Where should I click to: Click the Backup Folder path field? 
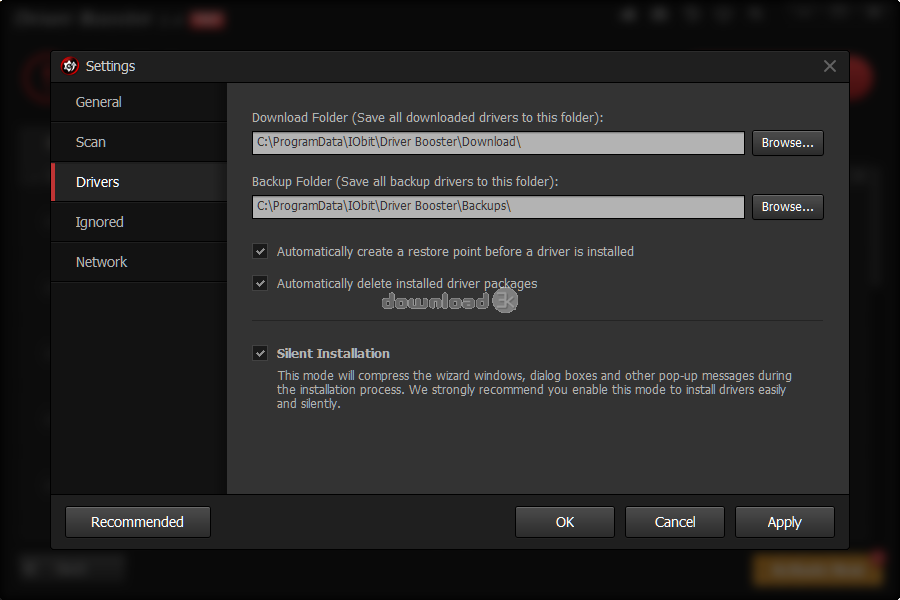click(x=498, y=207)
